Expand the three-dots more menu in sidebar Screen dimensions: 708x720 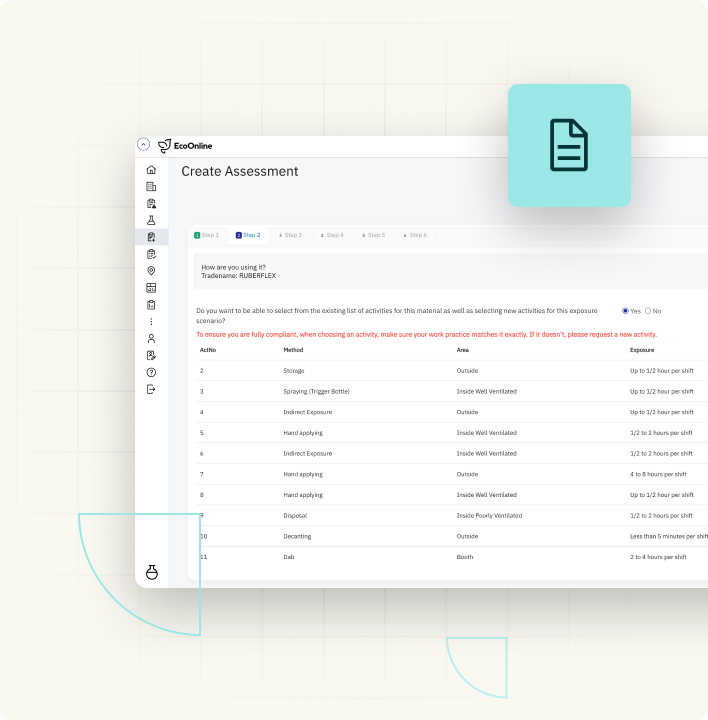point(151,322)
